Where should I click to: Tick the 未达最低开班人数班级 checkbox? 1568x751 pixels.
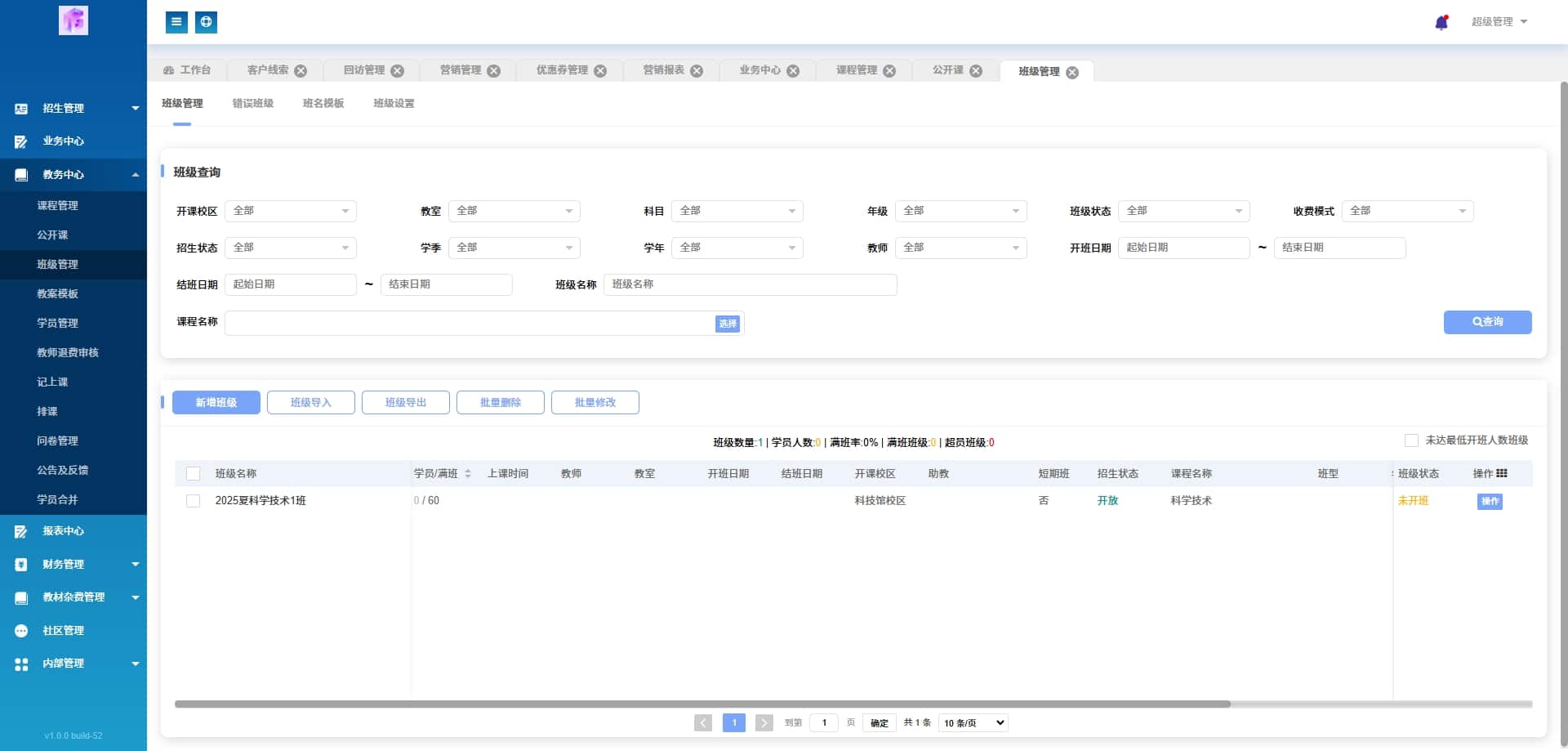click(x=1411, y=440)
